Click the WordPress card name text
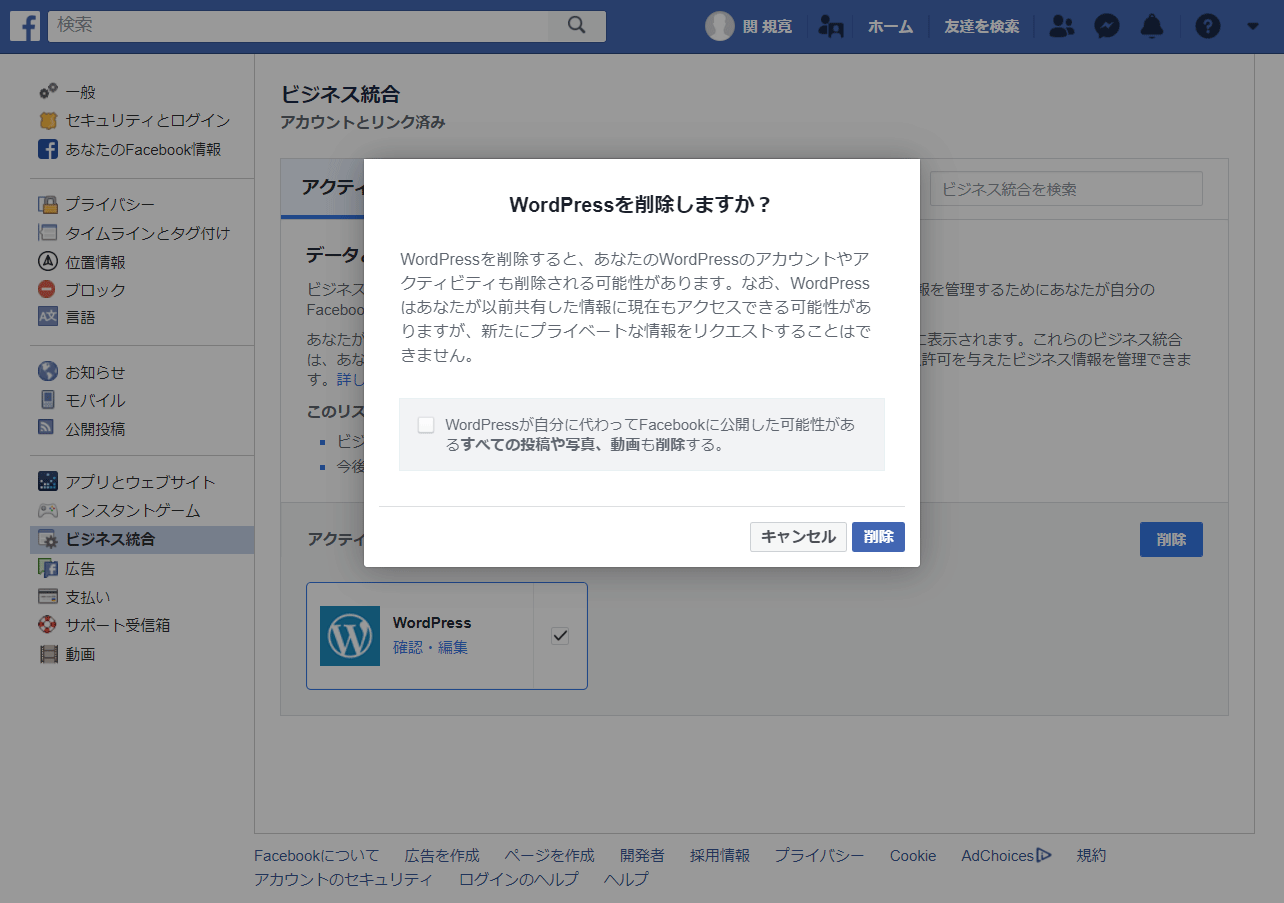 click(432, 623)
